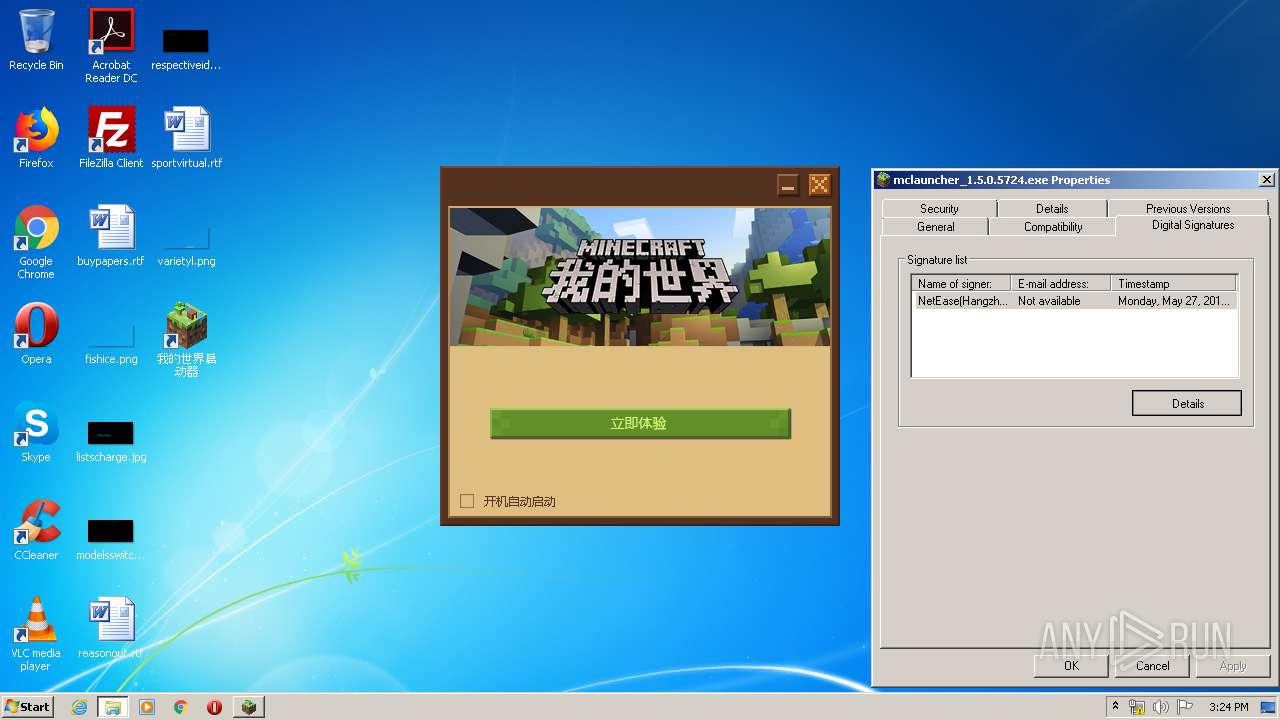The image size is (1280, 720).
Task: Sort by Name of signer column
Action: click(961, 283)
